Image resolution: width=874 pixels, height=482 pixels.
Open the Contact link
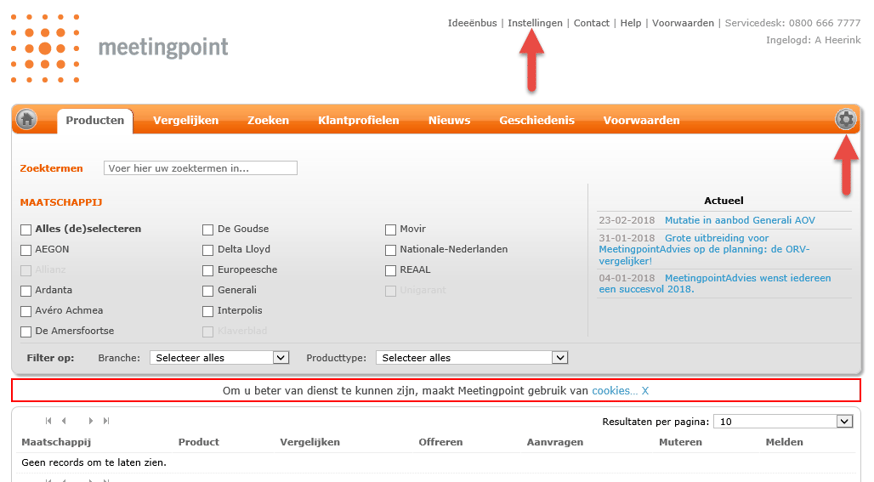[591, 23]
